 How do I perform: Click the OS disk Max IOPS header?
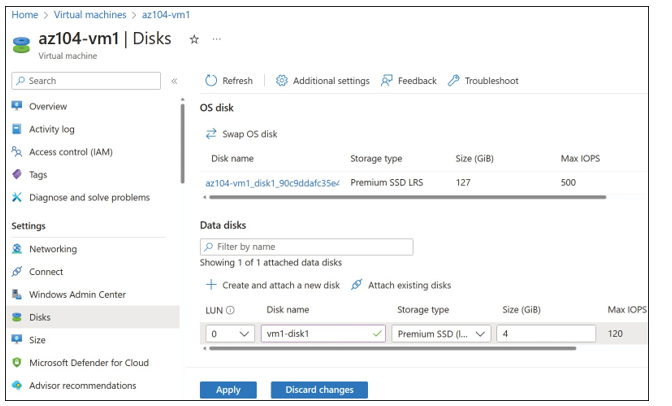(580, 159)
